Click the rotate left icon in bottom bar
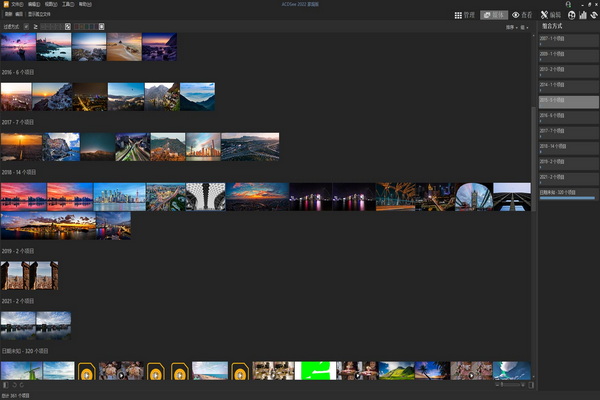The image size is (600, 400). point(15,385)
